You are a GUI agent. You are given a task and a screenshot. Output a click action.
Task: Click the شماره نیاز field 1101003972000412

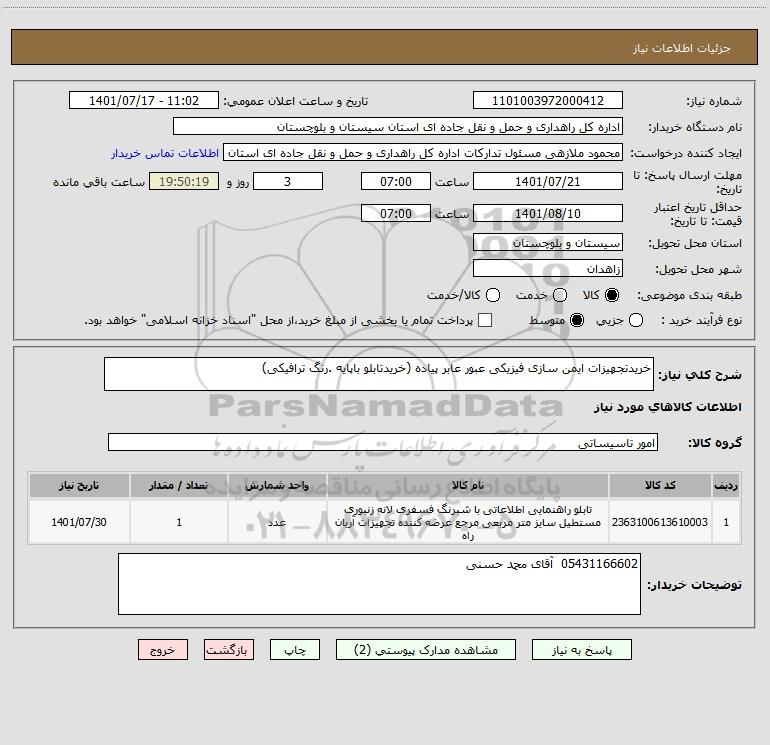point(548,101)
